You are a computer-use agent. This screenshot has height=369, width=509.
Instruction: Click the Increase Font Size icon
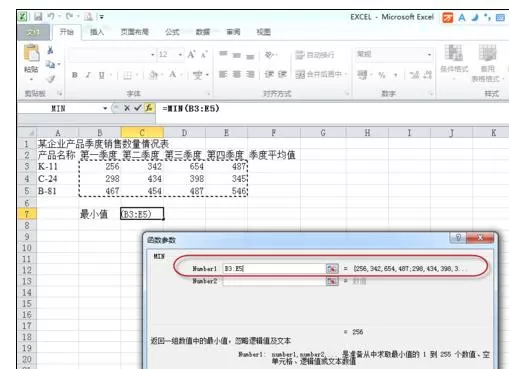click(191, 54)
